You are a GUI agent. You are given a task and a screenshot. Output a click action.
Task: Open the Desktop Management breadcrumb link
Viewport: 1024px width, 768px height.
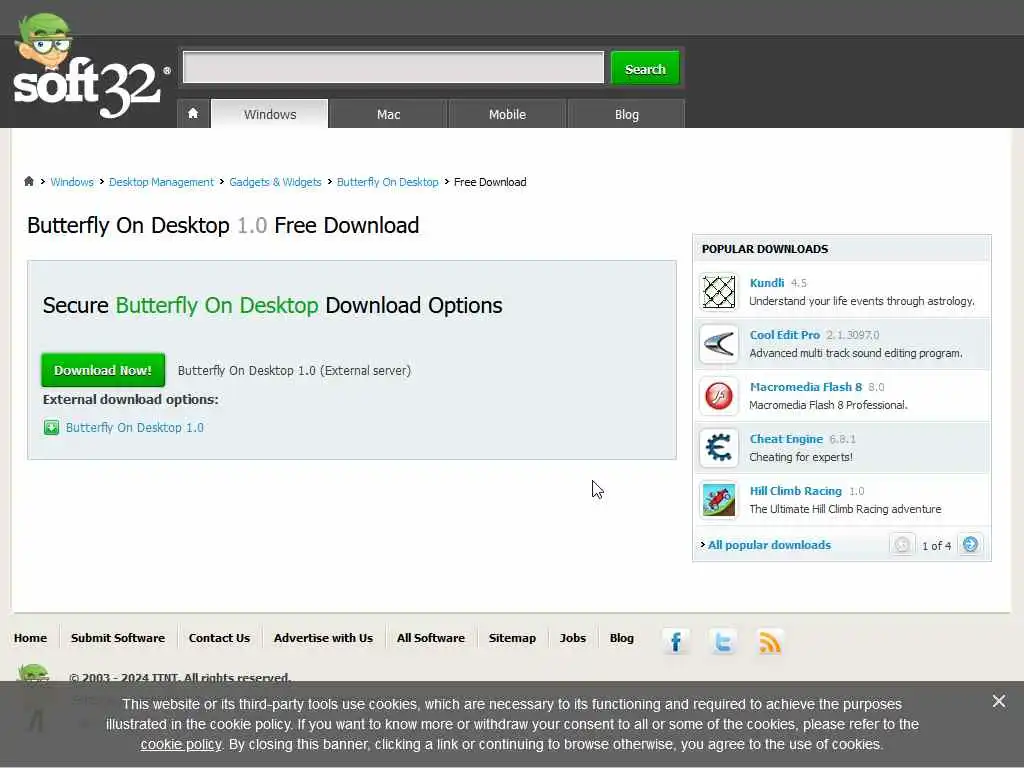tap(161, 182)
